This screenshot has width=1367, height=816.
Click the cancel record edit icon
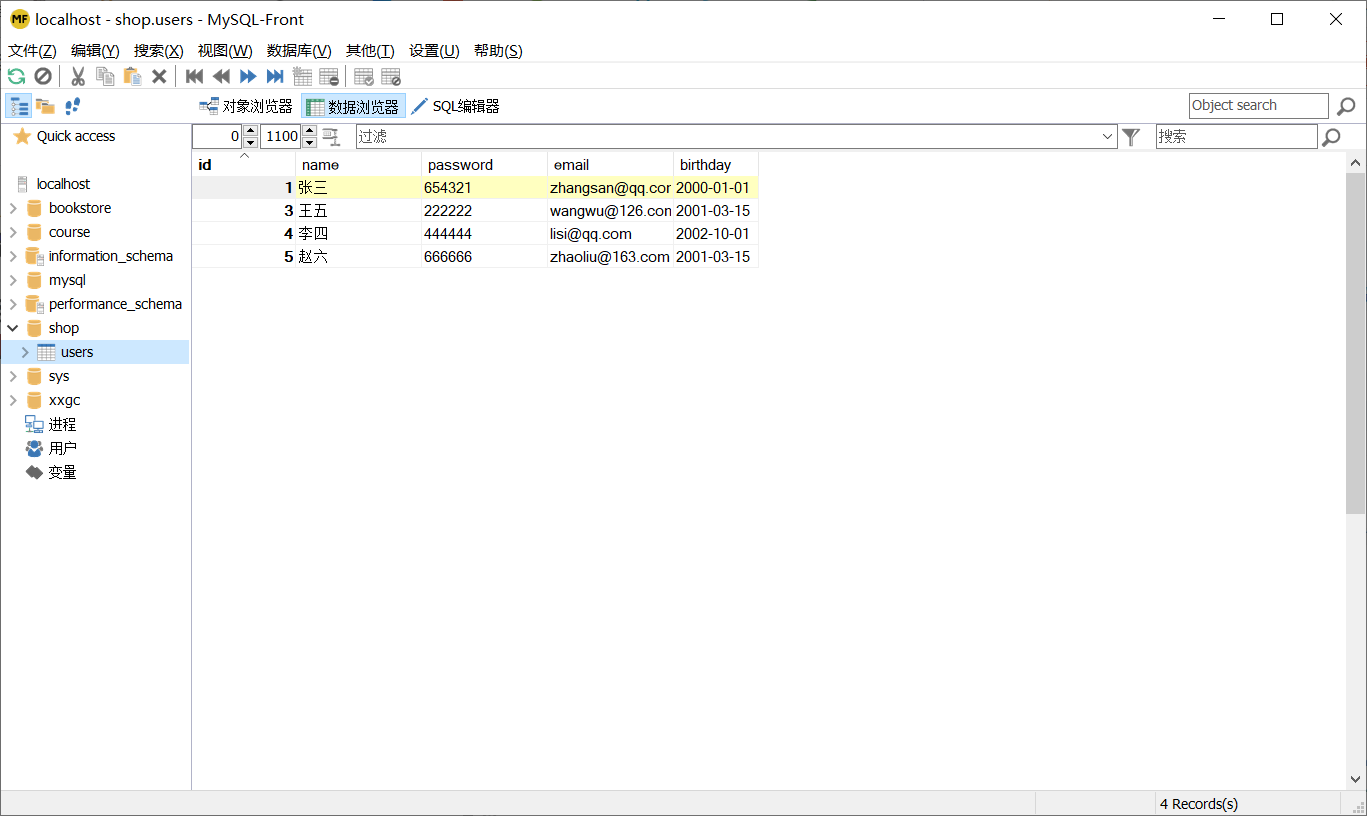pos(391,76)
